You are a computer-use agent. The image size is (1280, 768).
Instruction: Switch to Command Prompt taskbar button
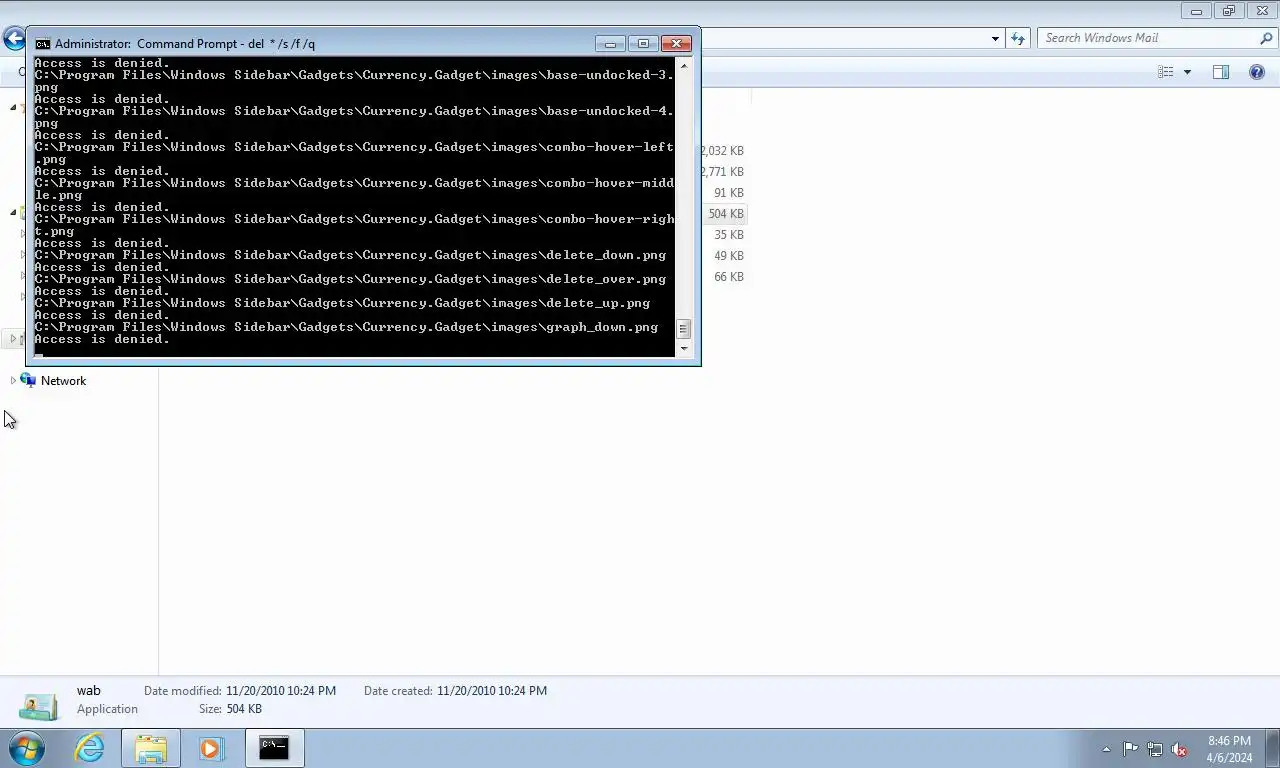[x=274, y=748]
